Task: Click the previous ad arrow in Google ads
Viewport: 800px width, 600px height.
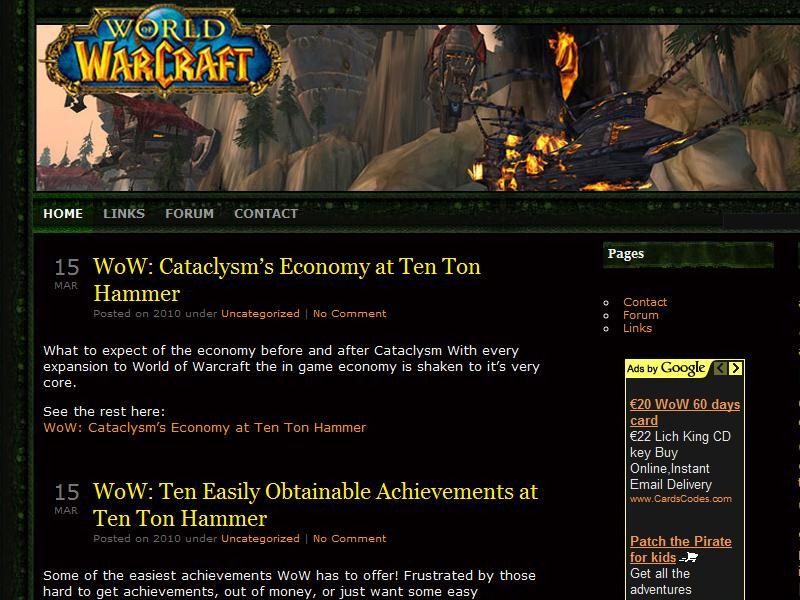Action: coord(720,368)
